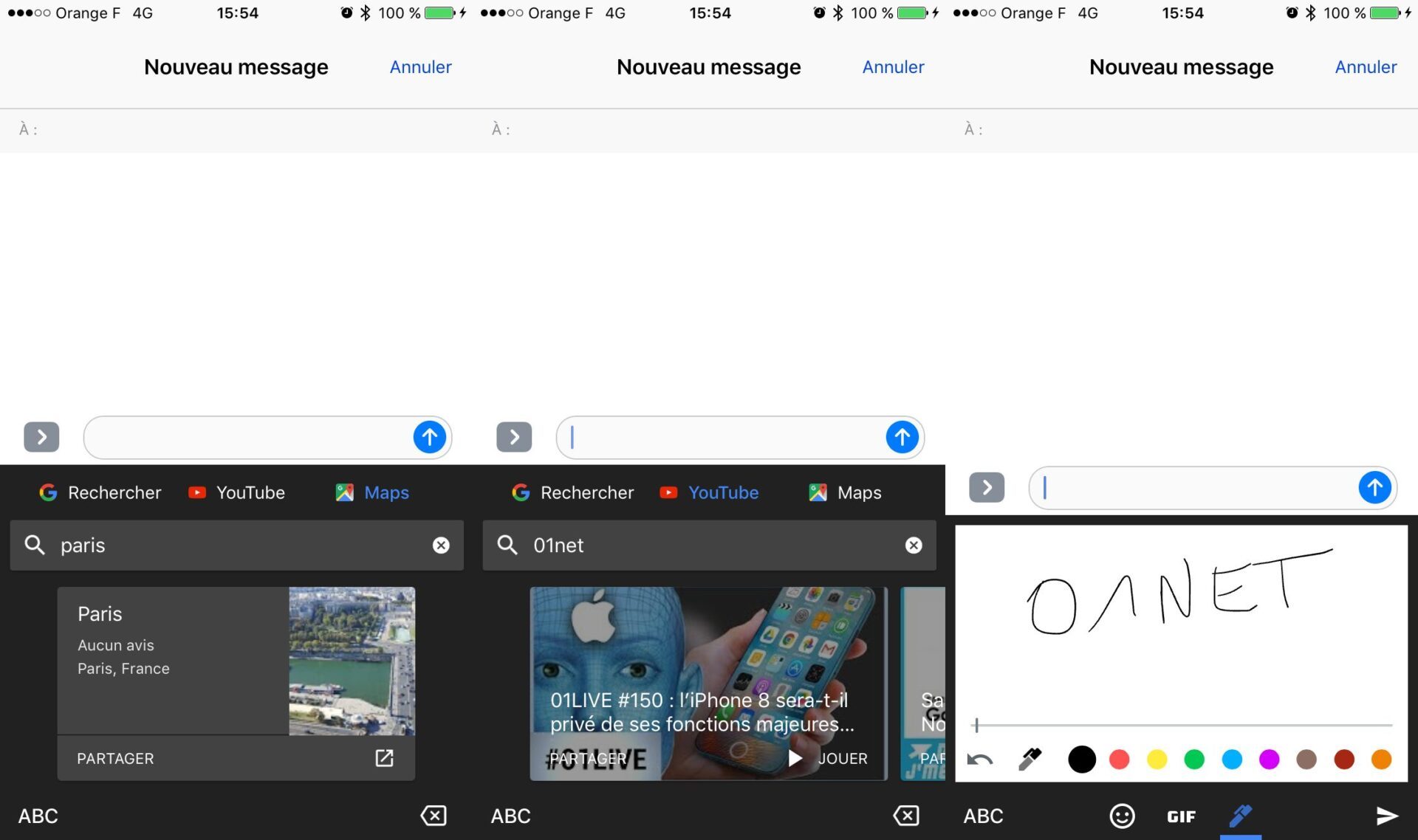Open the emoji smiley panel
The height and width of the screenshot is (840, 1418).
pos(1122,816)
